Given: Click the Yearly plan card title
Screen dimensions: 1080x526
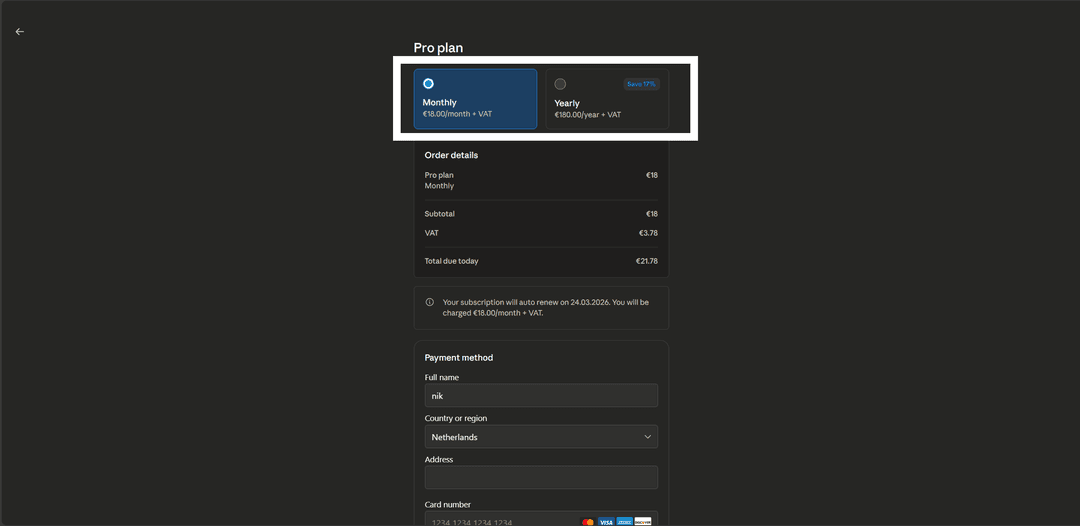Looking at the screenshot, I should point(567,103).
